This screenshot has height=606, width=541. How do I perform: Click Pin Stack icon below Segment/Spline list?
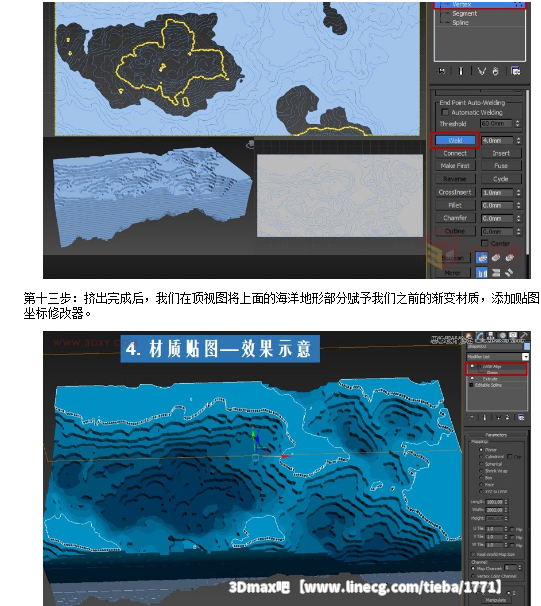coord(441,71)
